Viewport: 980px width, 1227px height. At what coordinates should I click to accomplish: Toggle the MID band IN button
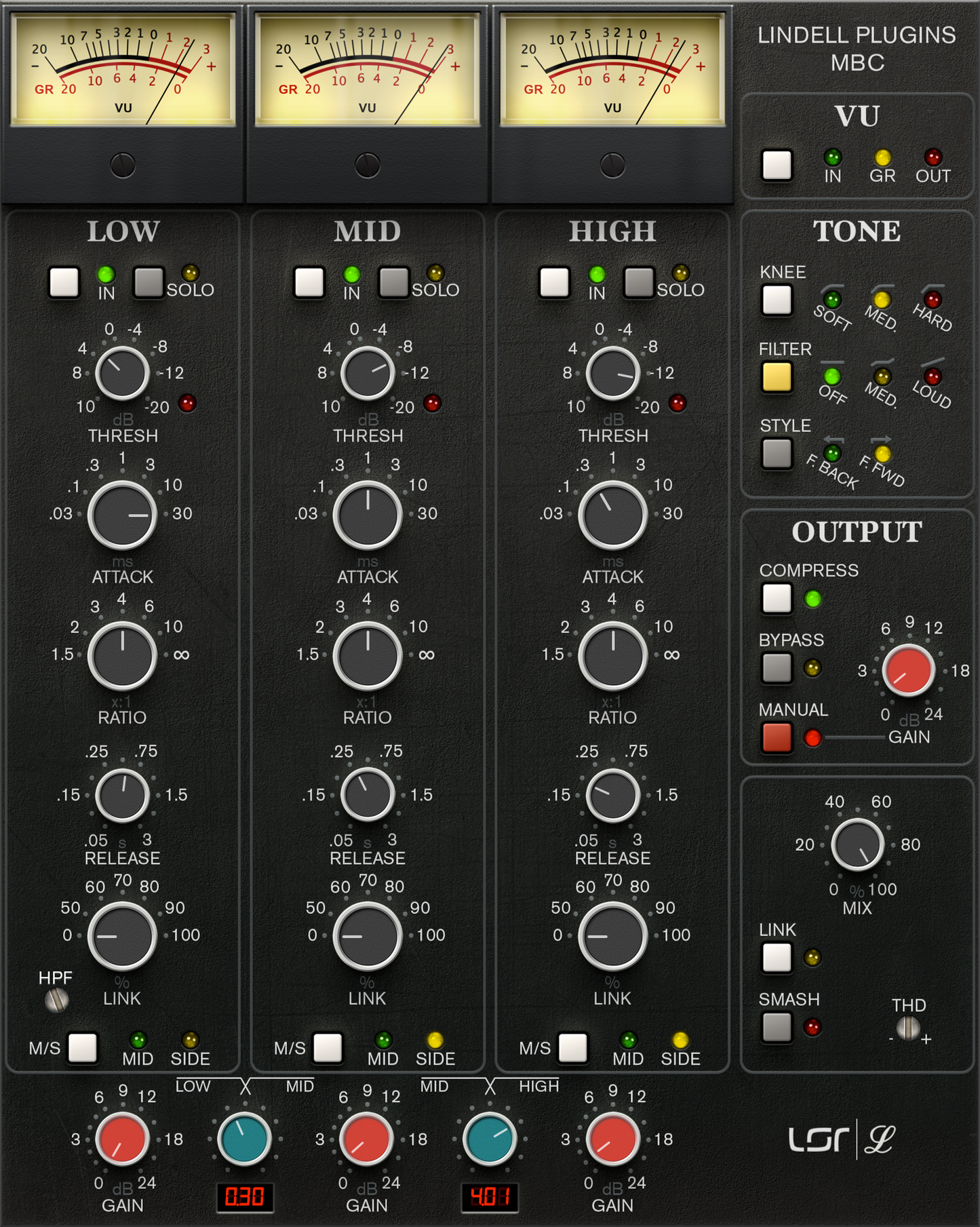click(309, 282)
